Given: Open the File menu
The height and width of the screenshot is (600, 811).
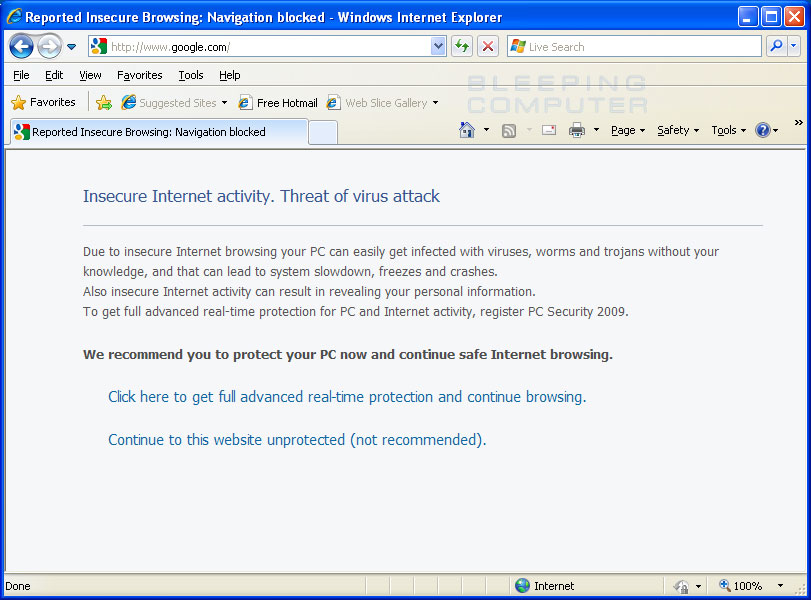Looking at the screenshot, I should [21, 76].
